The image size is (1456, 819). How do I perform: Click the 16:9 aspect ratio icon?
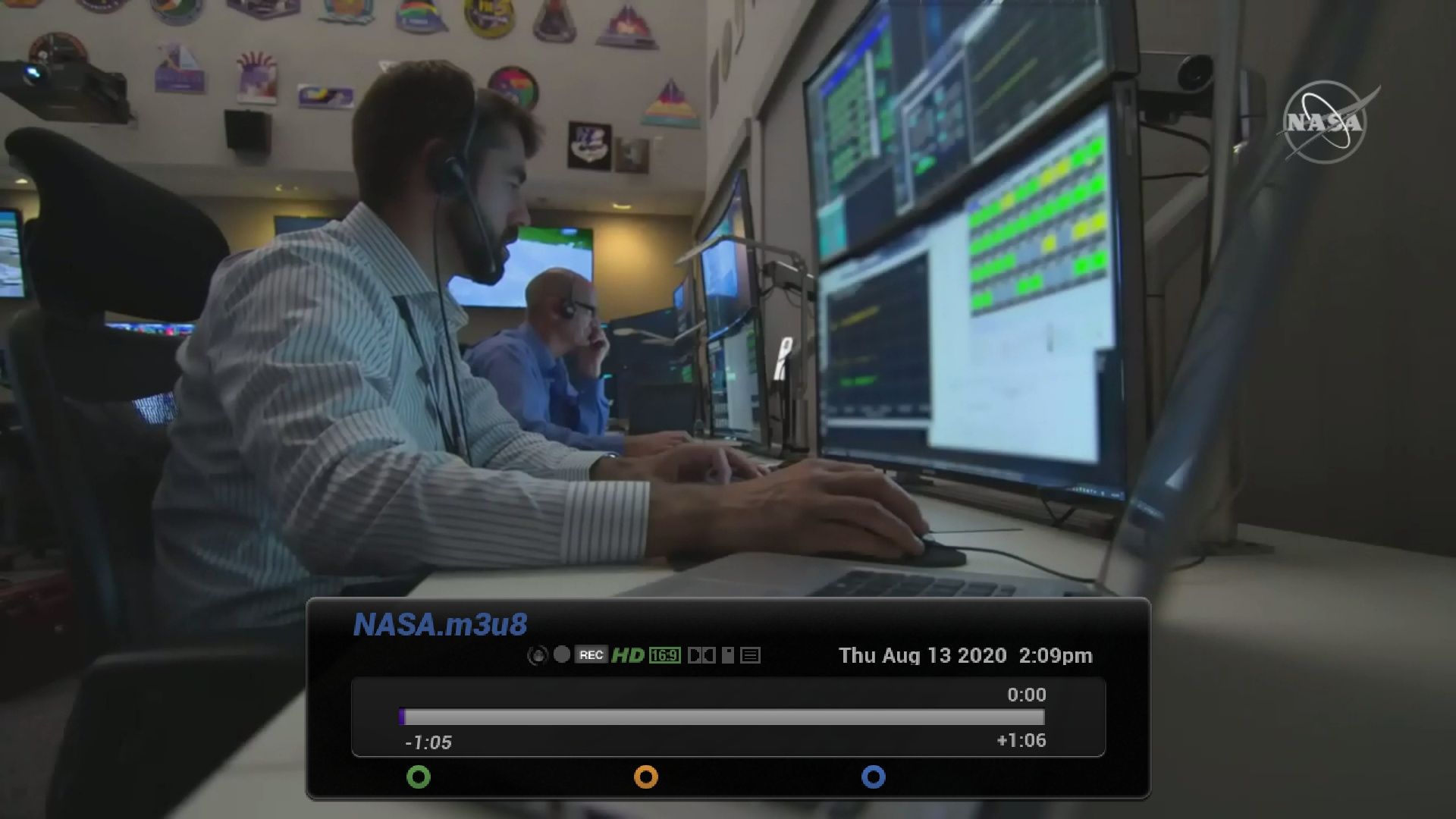pos(664,655)
